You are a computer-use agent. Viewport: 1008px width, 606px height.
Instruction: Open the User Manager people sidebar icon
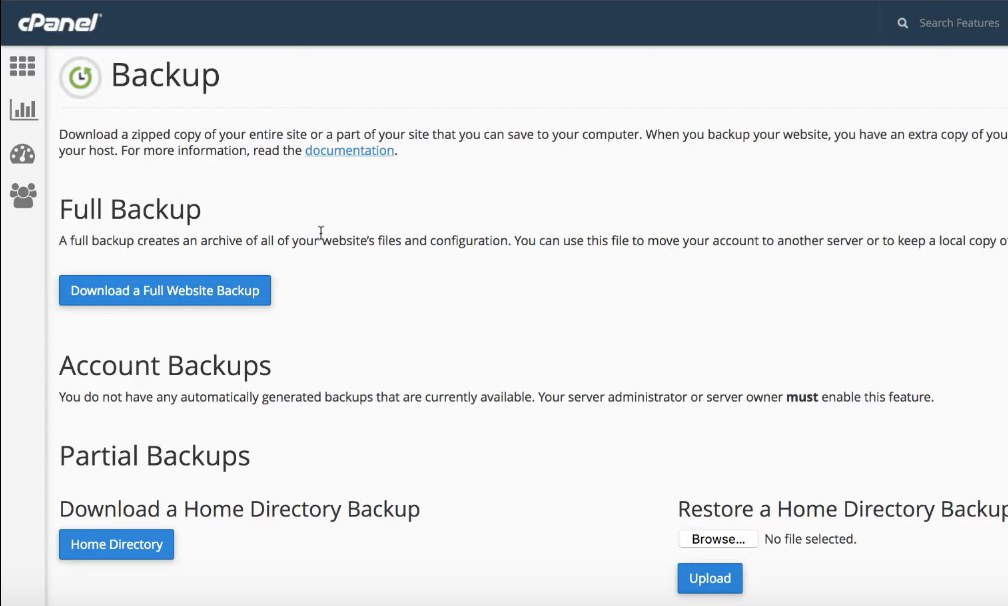(x=23, y=195)
